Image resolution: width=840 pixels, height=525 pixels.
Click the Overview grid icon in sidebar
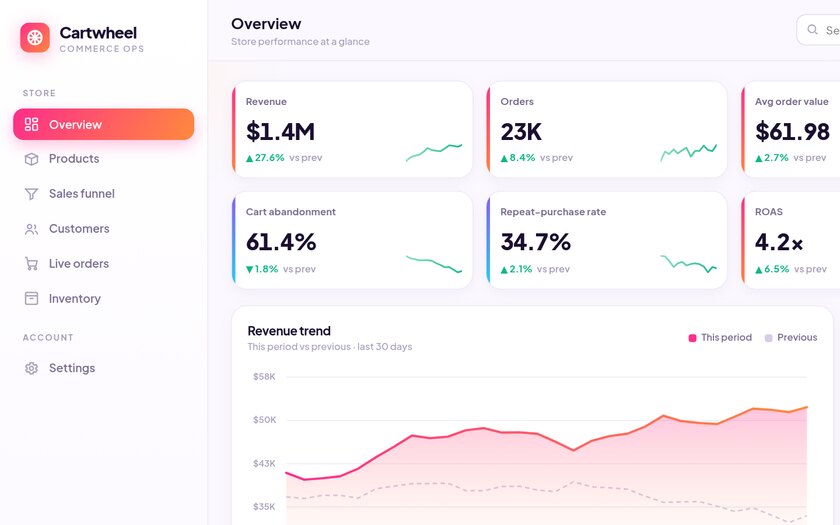click(x=32, y=124)
